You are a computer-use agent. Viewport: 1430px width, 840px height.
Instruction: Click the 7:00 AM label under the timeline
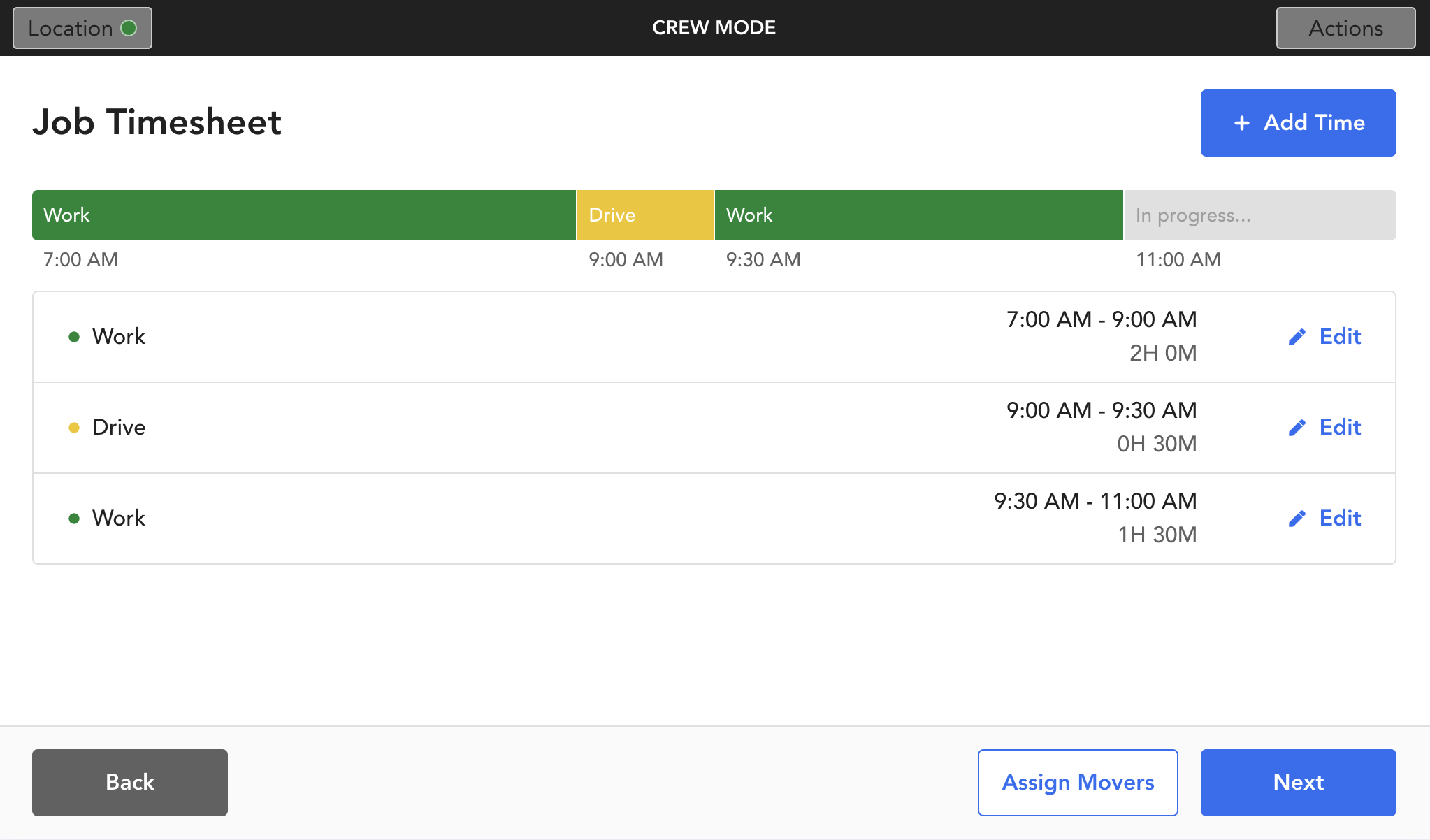[x=80, y=260]
